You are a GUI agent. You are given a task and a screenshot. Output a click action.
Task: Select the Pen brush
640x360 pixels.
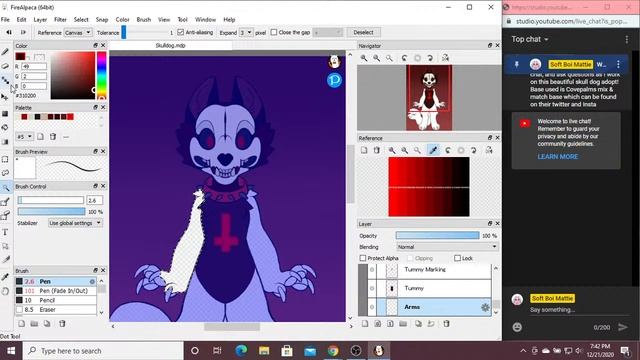coord(56,281)
